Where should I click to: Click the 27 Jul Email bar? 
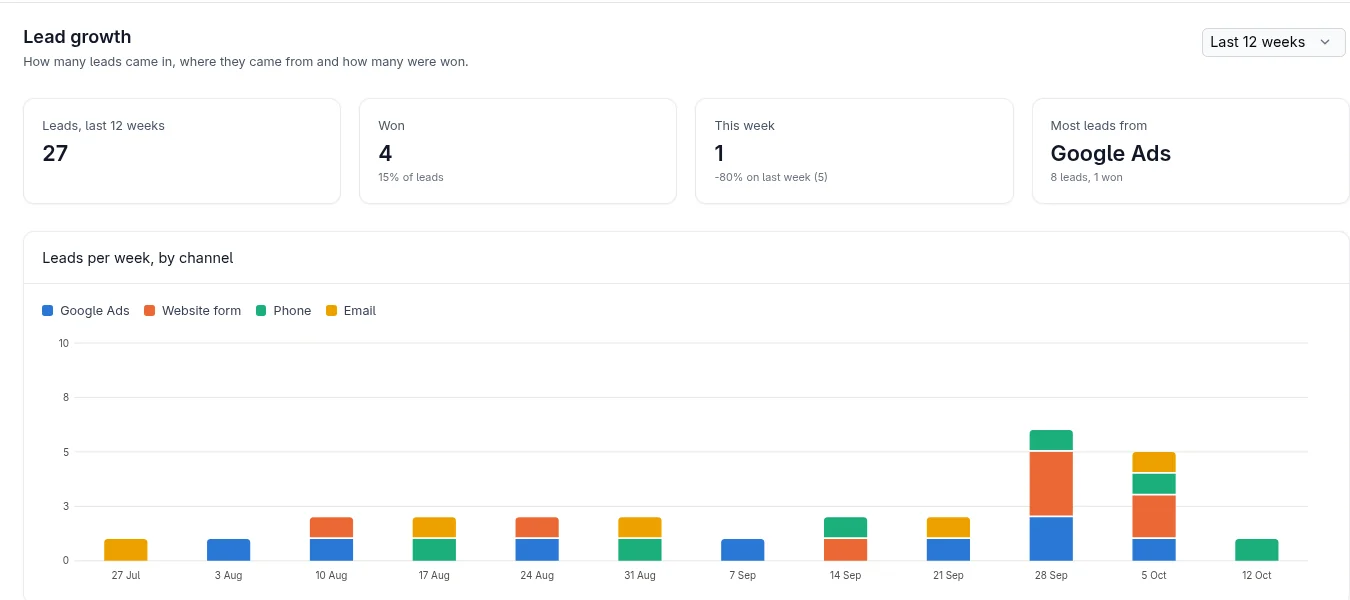coord(126,550)
